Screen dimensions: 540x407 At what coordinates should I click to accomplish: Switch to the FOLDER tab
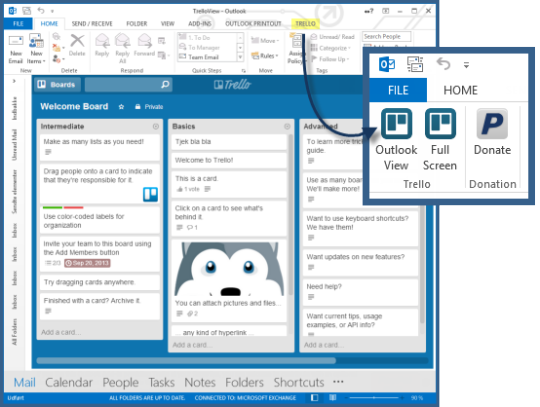pyautogui.click(x=137, y=23)
